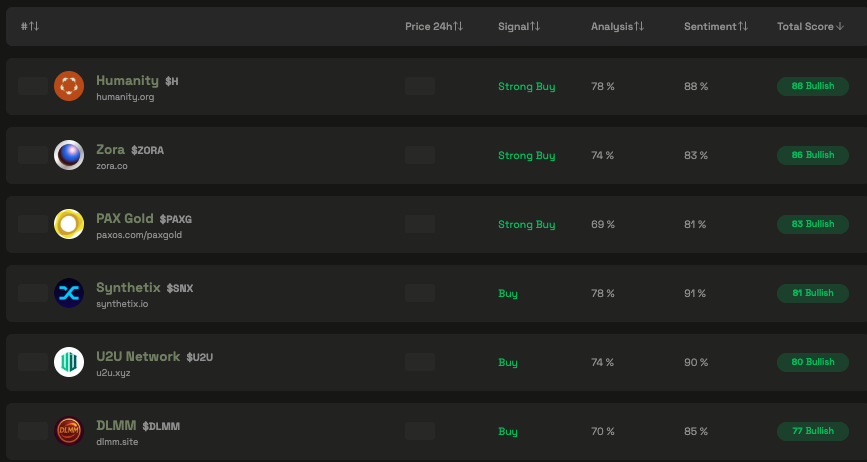
Task: Open the zora.co website link
Action: pyautogui.click(x=112, y=166)
